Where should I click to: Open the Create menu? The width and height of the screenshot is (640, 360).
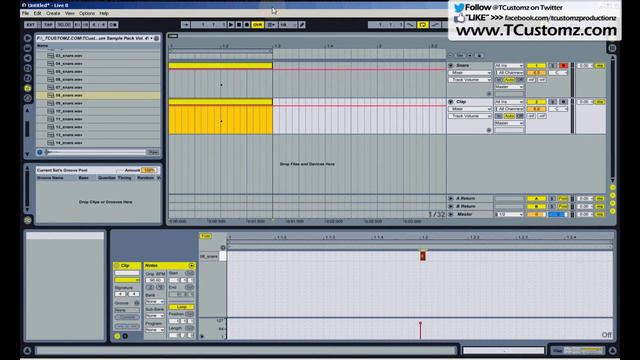tap(53, 13)
